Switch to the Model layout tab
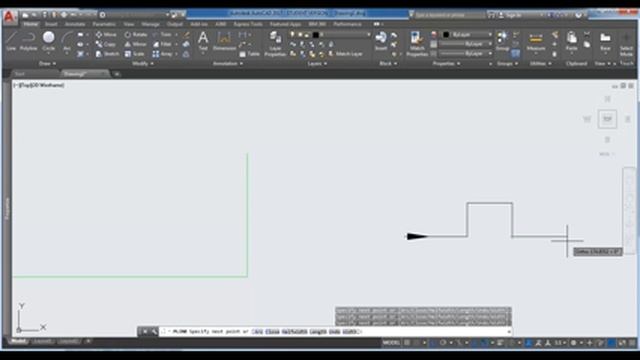The image size is (640, 360). click(x=18, y=341)
